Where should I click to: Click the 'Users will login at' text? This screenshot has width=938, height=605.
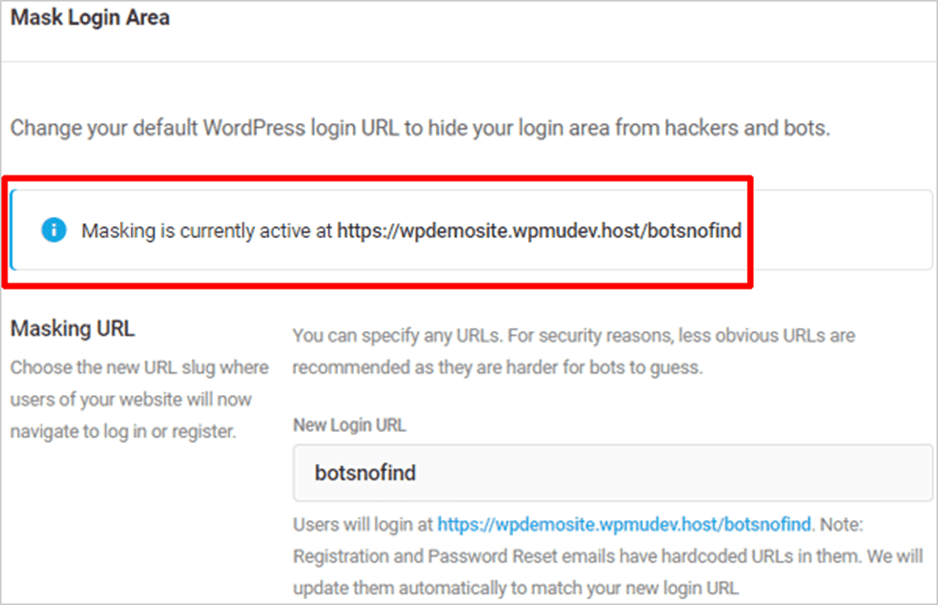coord(363,524)
